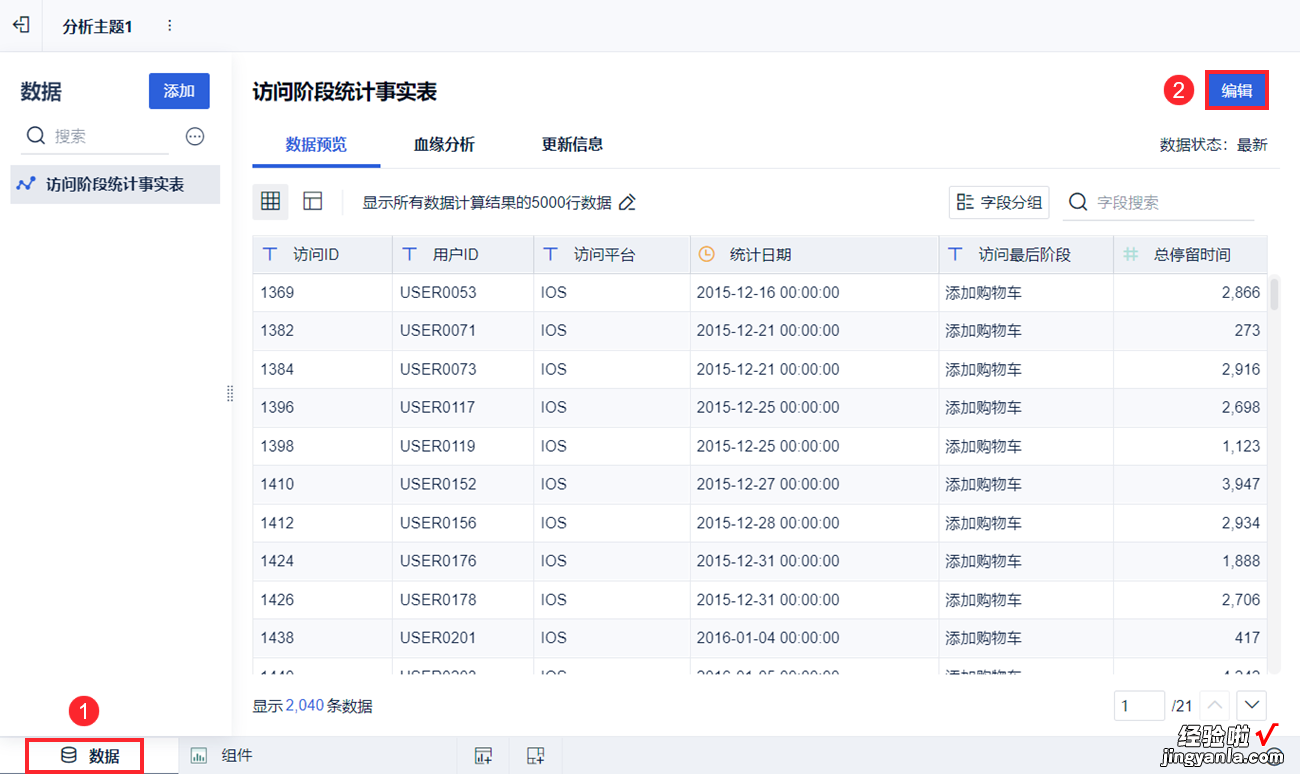Switch to the 更新信息 tab
The width and height of the screenshot is (1300, 774).
572,145
